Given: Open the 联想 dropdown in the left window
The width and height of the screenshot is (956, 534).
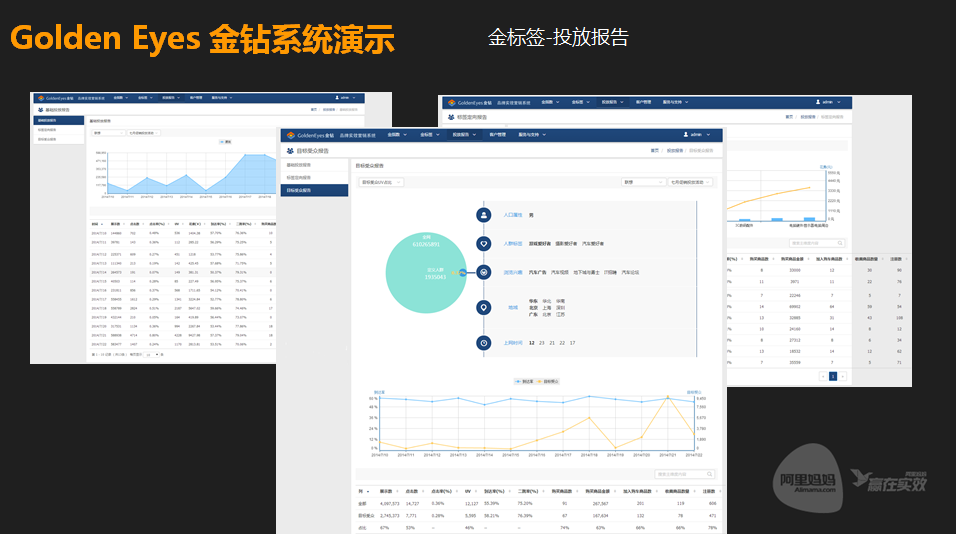Looking at the screenshot, I should [x=109, y=133].
